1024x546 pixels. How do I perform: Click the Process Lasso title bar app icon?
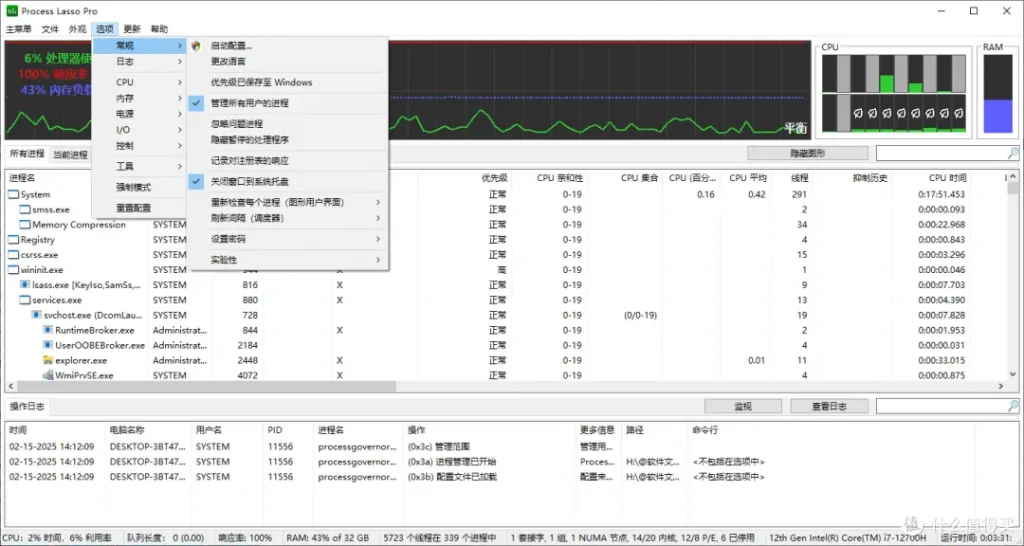pos(12,11)
